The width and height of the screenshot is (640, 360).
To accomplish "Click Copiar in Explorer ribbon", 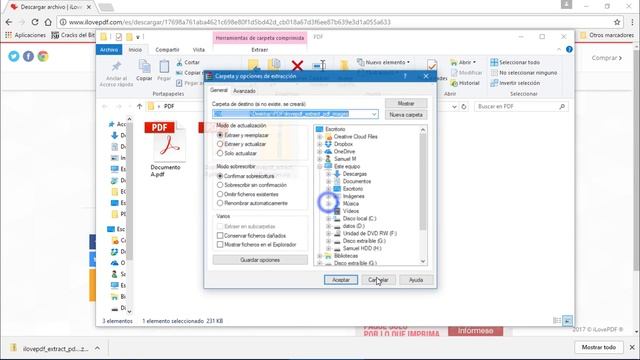I will pos(144,70).
